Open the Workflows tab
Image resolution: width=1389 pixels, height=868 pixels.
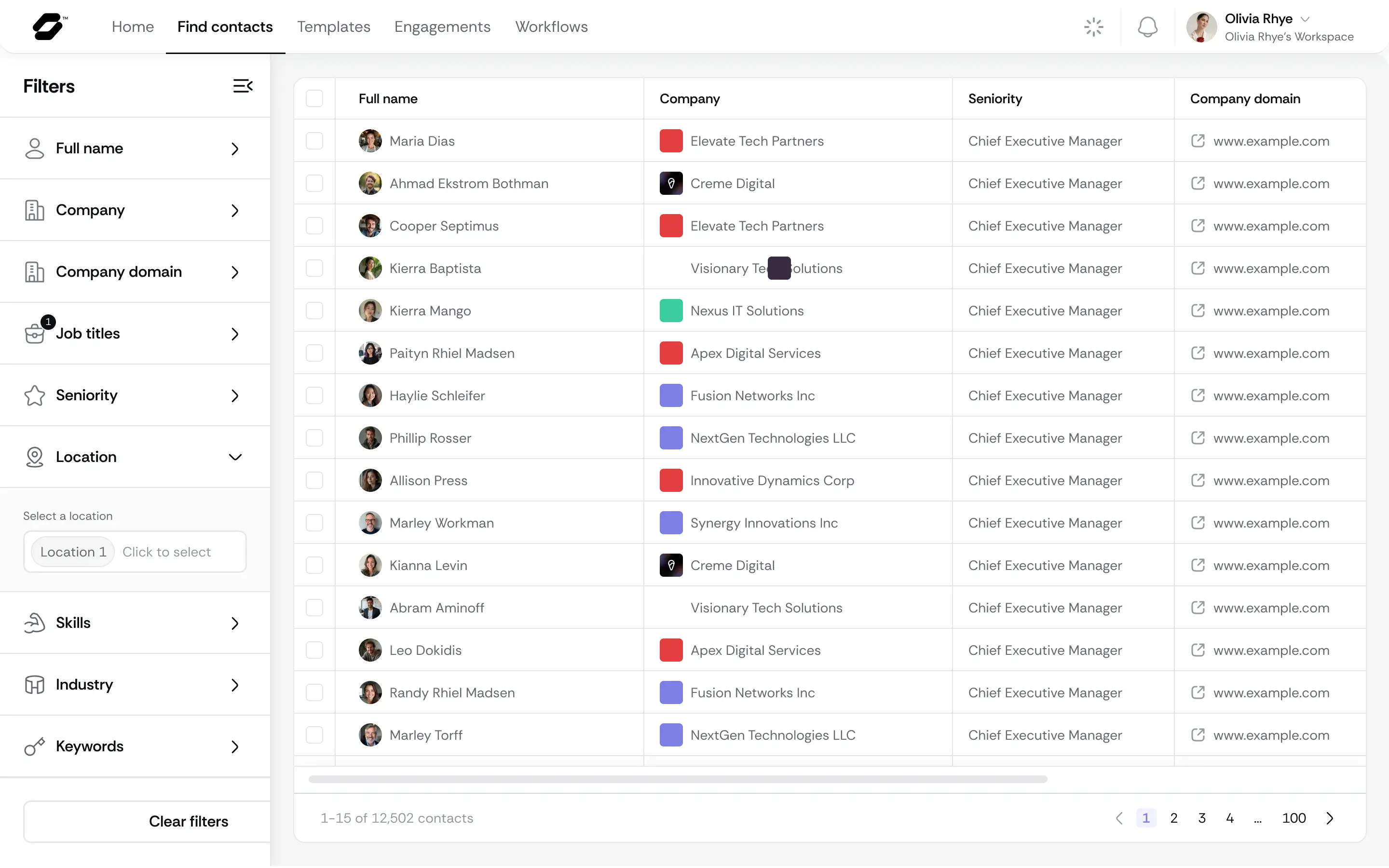[x=551, y=27]
